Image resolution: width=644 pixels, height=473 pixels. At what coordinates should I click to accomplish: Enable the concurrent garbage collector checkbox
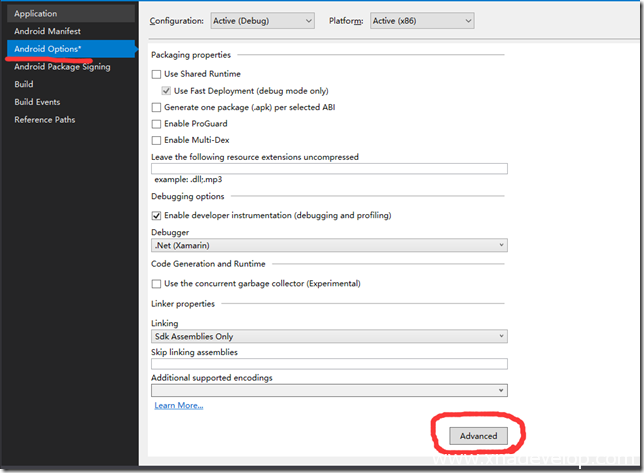tap(156, 284)
